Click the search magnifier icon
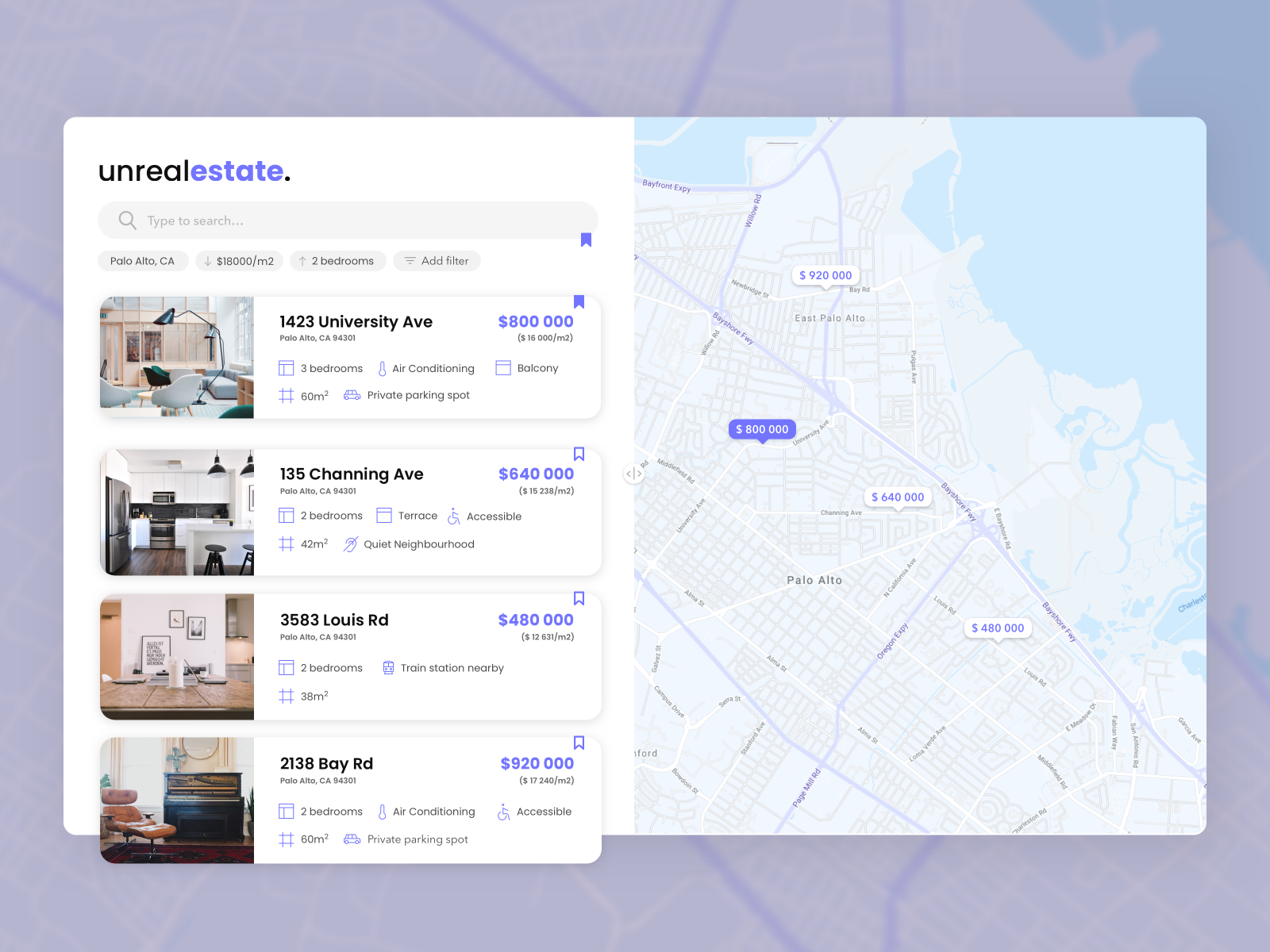The image size is (1270, 952). click(x=127, y=221)
